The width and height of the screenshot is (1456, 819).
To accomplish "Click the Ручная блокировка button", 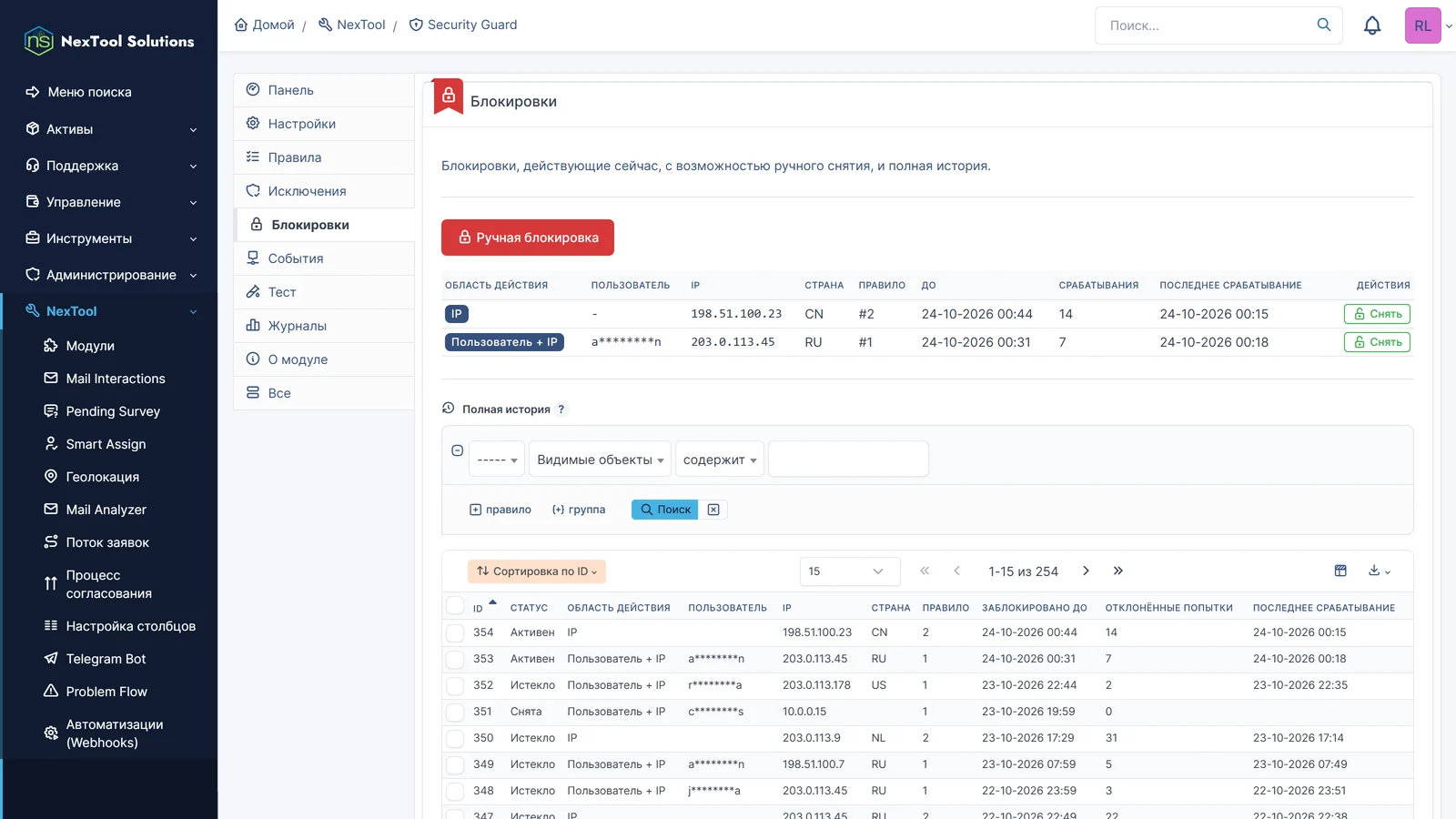I will tap(528, 238).
